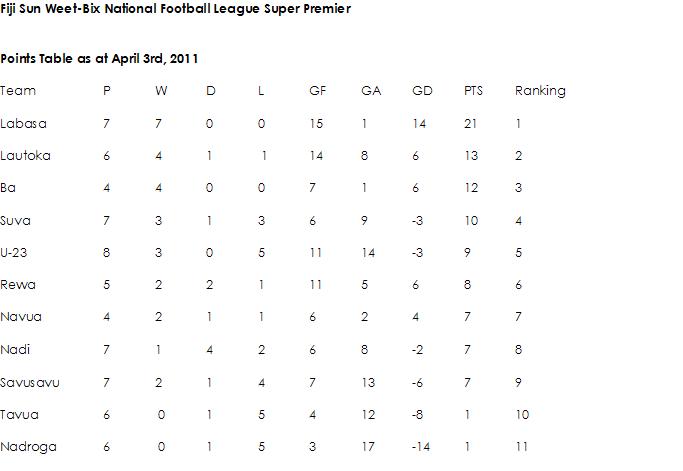This screenshot has width=683, height=471.
Task: Select the GA column header
Action: click(x=371, y=91)
